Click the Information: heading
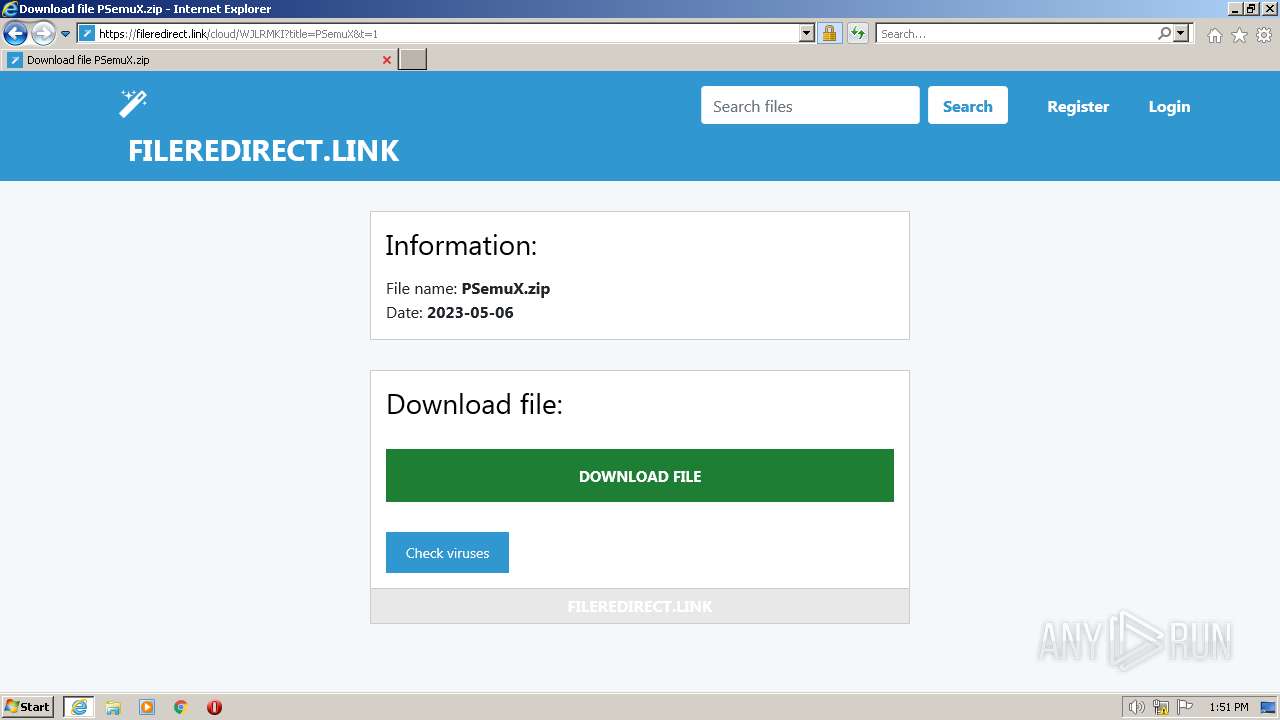1280x720 pixels. pos(461,246)
